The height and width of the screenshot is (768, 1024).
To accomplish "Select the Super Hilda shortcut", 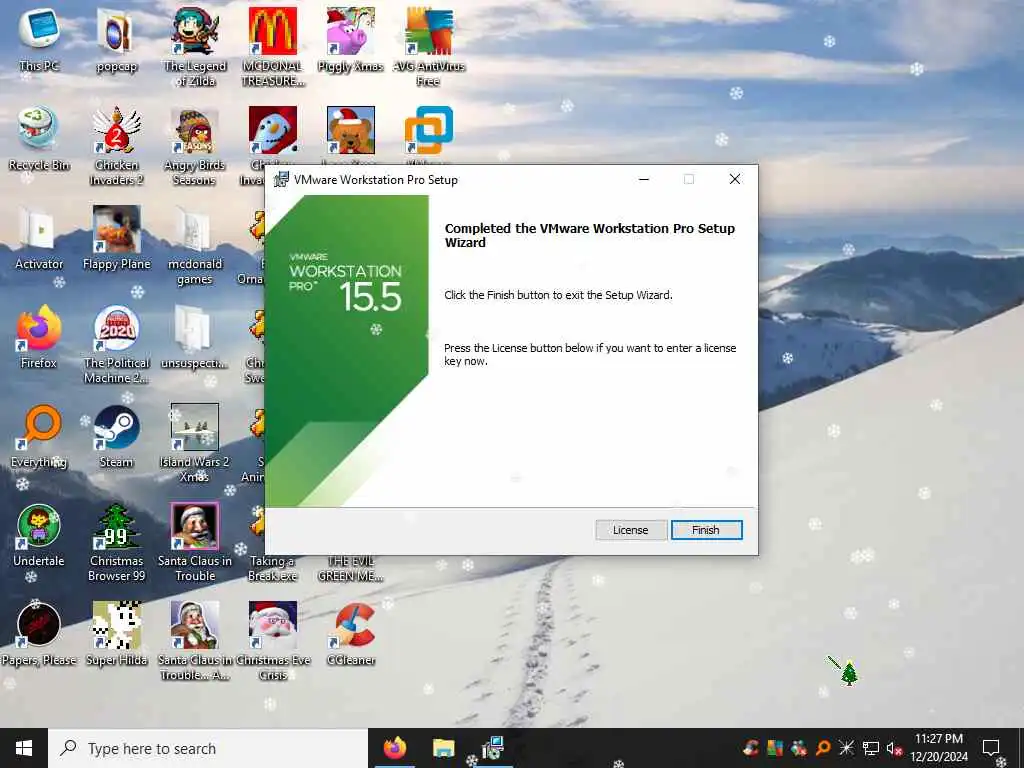I will pos(116,633).
